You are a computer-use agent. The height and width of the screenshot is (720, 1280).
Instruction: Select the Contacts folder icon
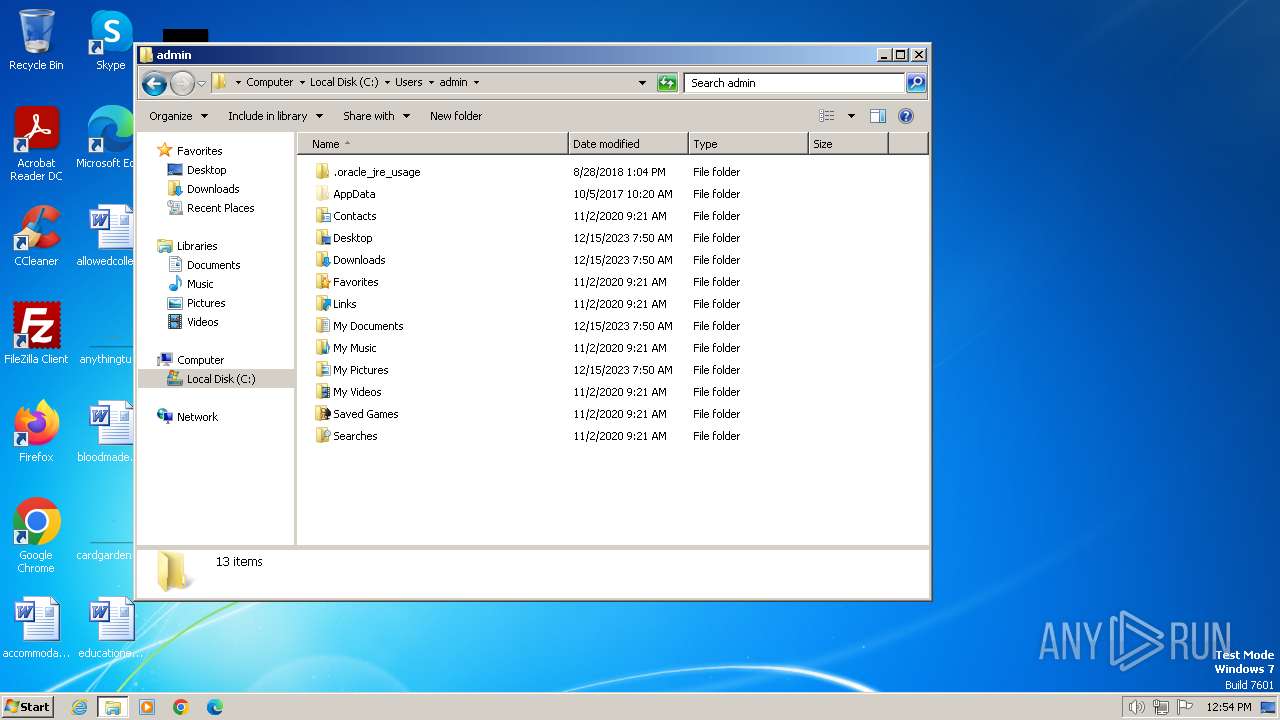[x=323, y=216]
